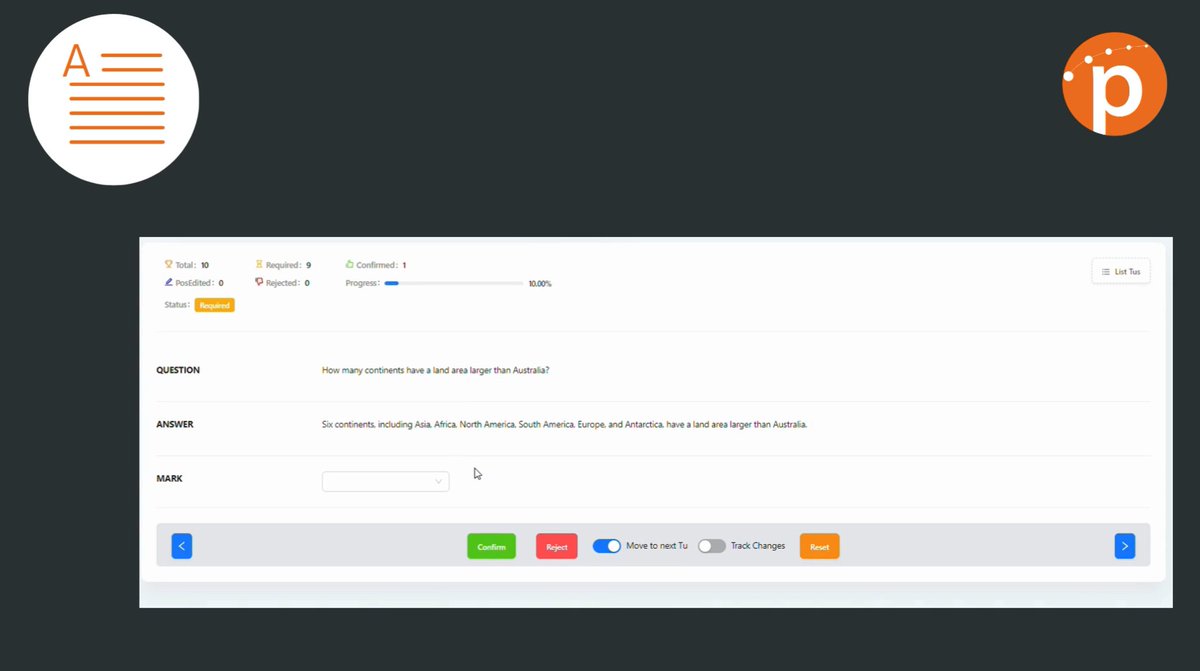This screenshot has width=1200, height=671.
Task: Click the 10.00% progress value
Action: tap(540, 284)
